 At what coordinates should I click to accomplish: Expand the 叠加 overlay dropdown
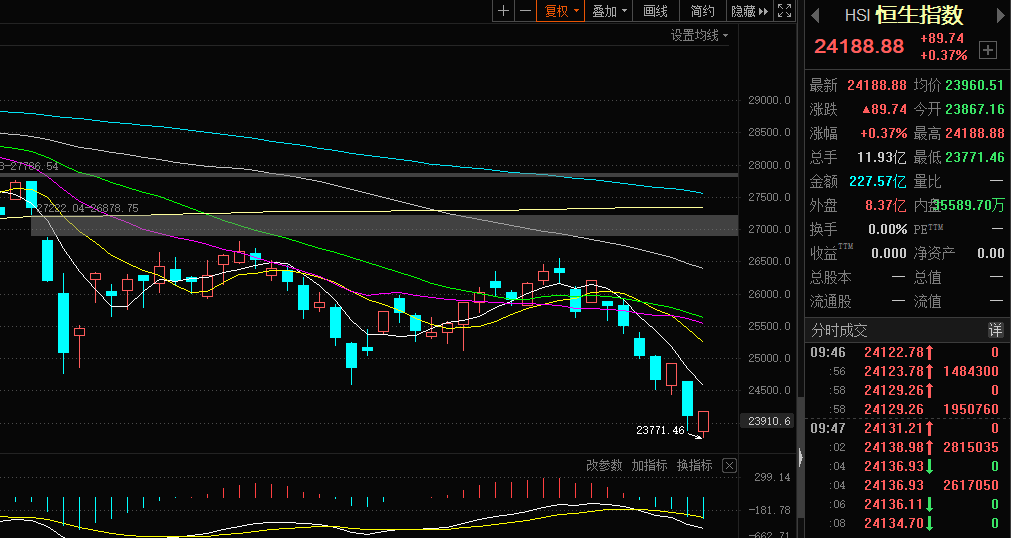click(610, 11)
